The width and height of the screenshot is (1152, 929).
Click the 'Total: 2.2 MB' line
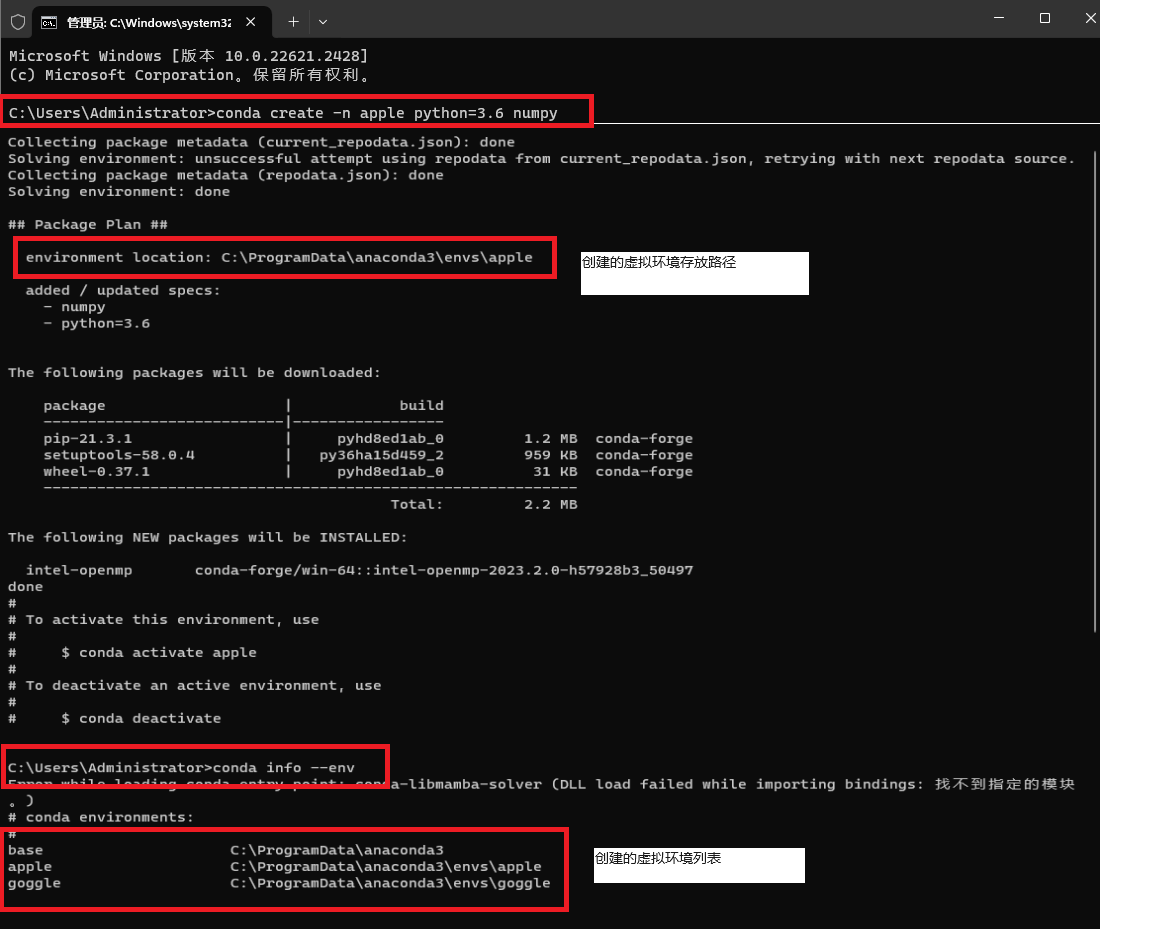[x=484, y=504]
